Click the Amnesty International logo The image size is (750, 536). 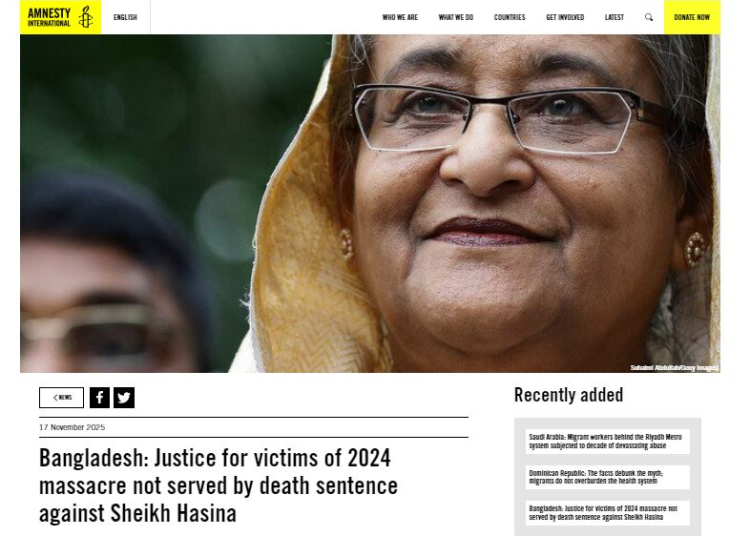click(60, 17)
